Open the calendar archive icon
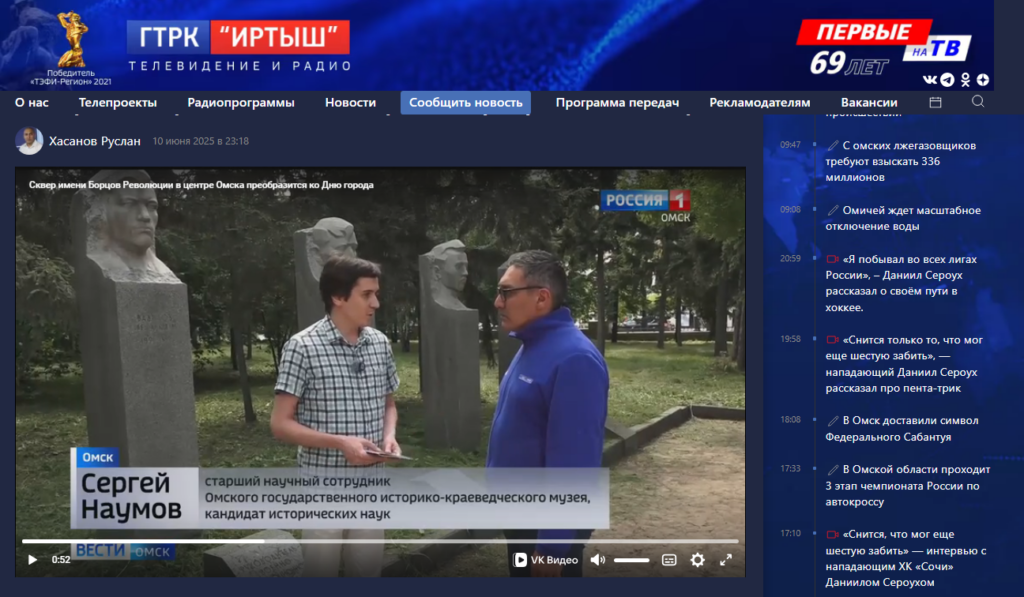Viewport: 1024px width, 597px height. point(935,102)
